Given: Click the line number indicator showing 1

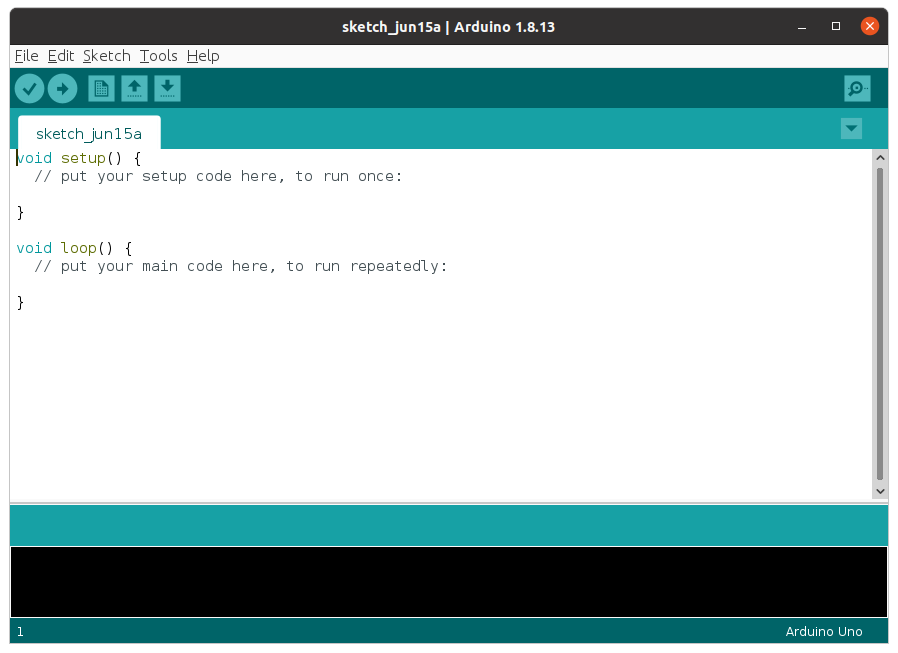Looking at the screenshot, I should [20, 631].
